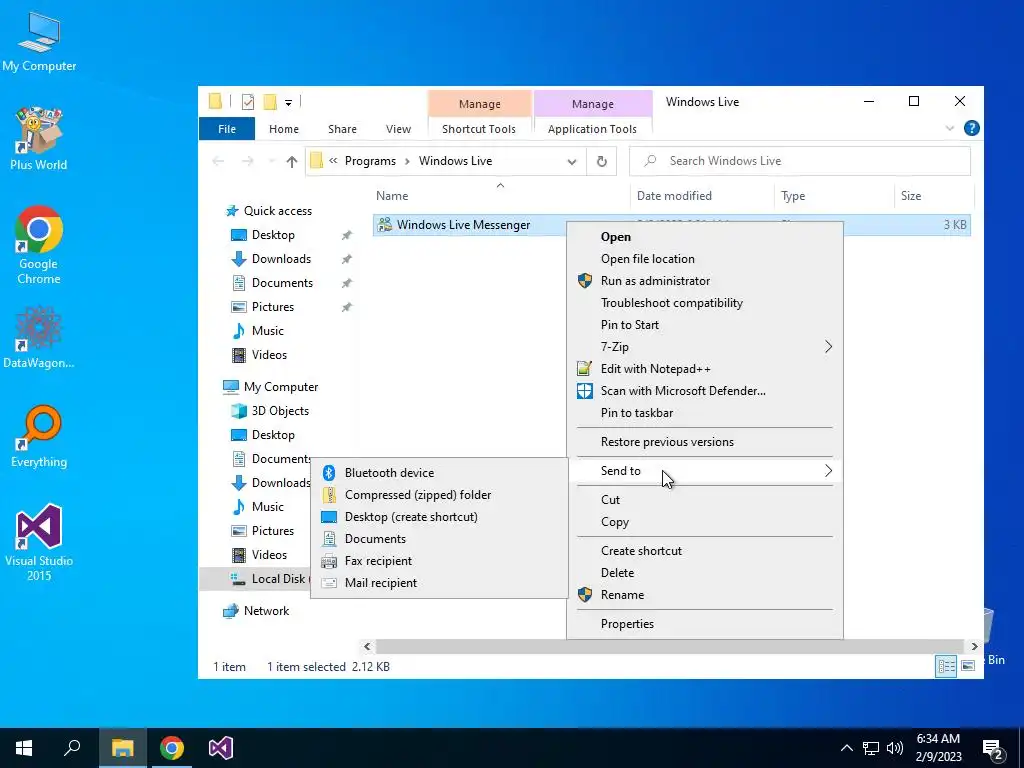Choose Scan with Microsoft Defender
The width and height of the screenshot is (1024, 768).
[x=705, y=391]
